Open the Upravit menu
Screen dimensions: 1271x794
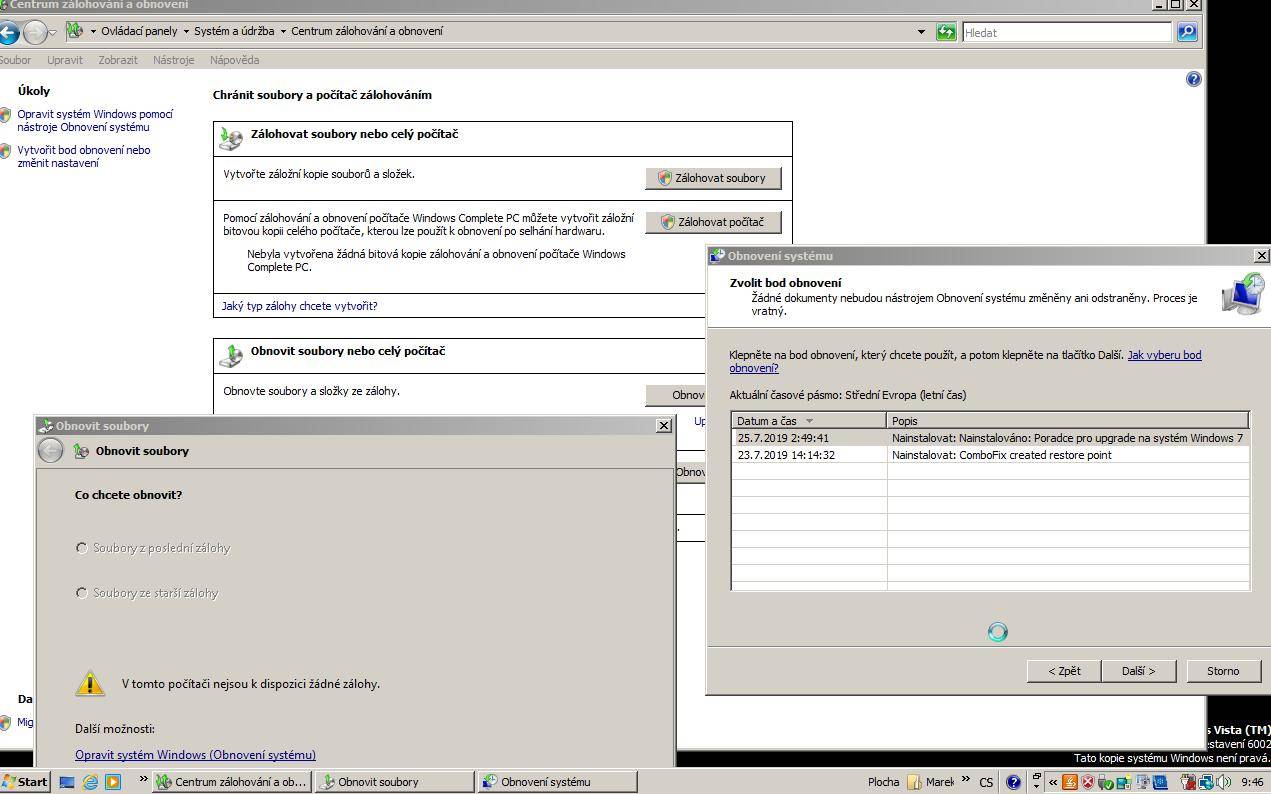(65, 60)
